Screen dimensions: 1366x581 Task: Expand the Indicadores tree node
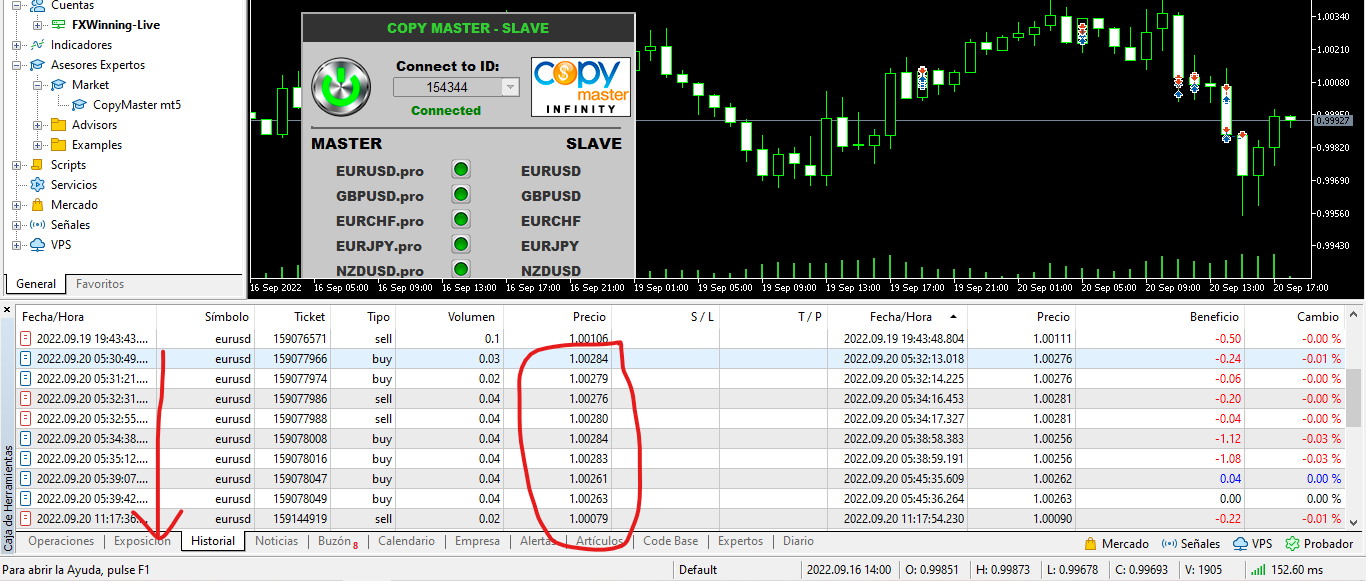click(16, 45)
